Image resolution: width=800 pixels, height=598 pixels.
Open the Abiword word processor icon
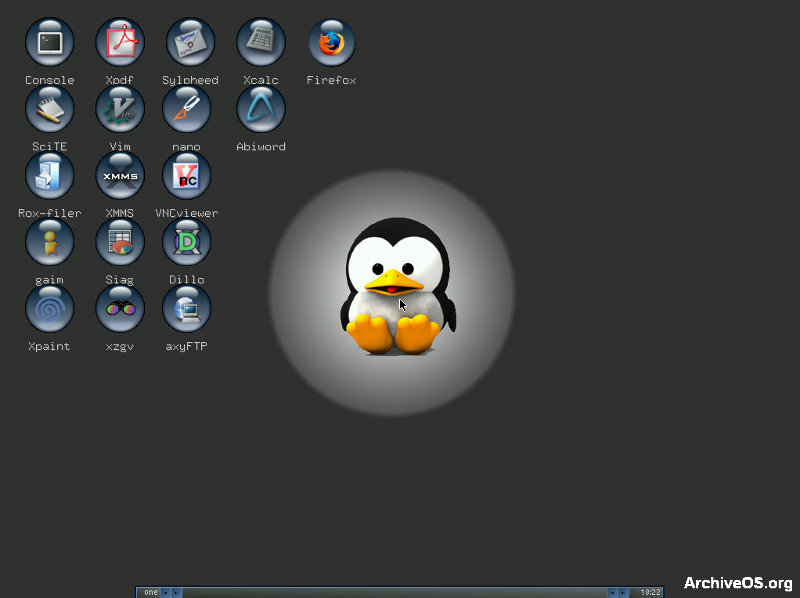(x=261, y=109)
